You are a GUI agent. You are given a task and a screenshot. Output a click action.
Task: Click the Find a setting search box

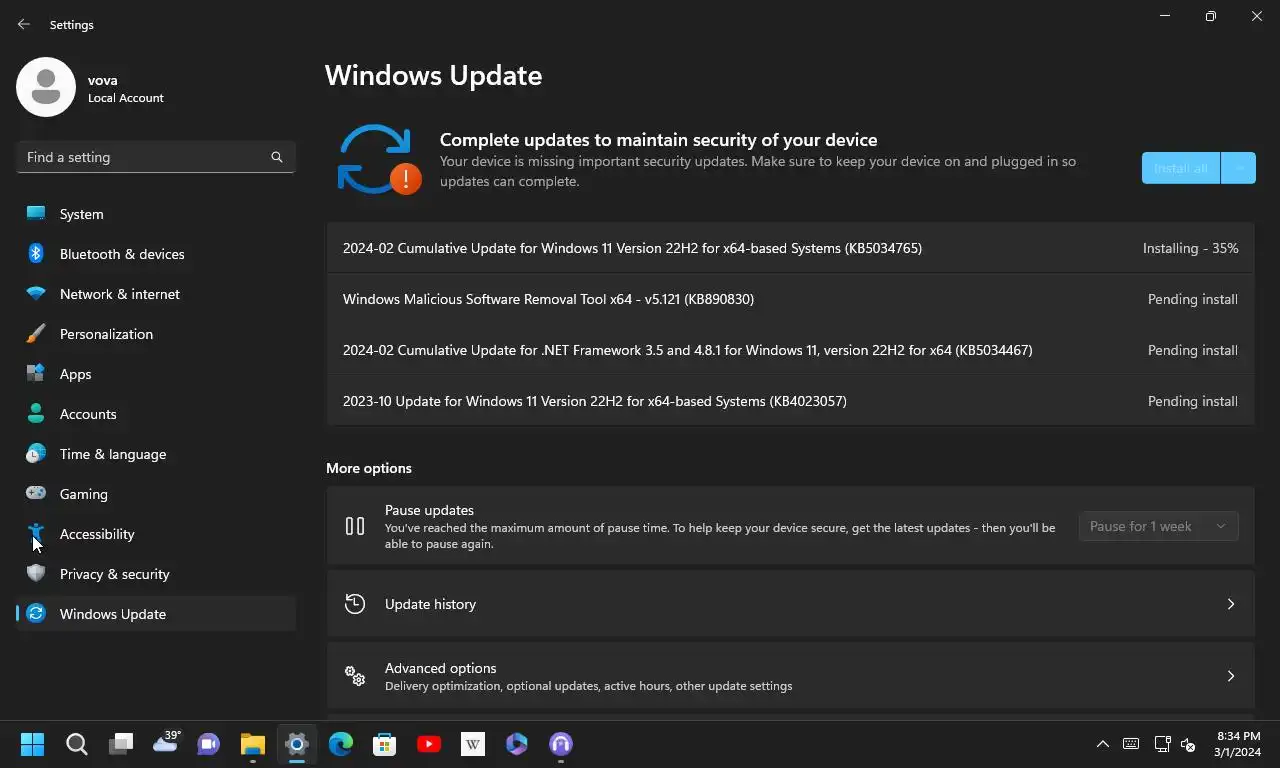tap(156, 157)
